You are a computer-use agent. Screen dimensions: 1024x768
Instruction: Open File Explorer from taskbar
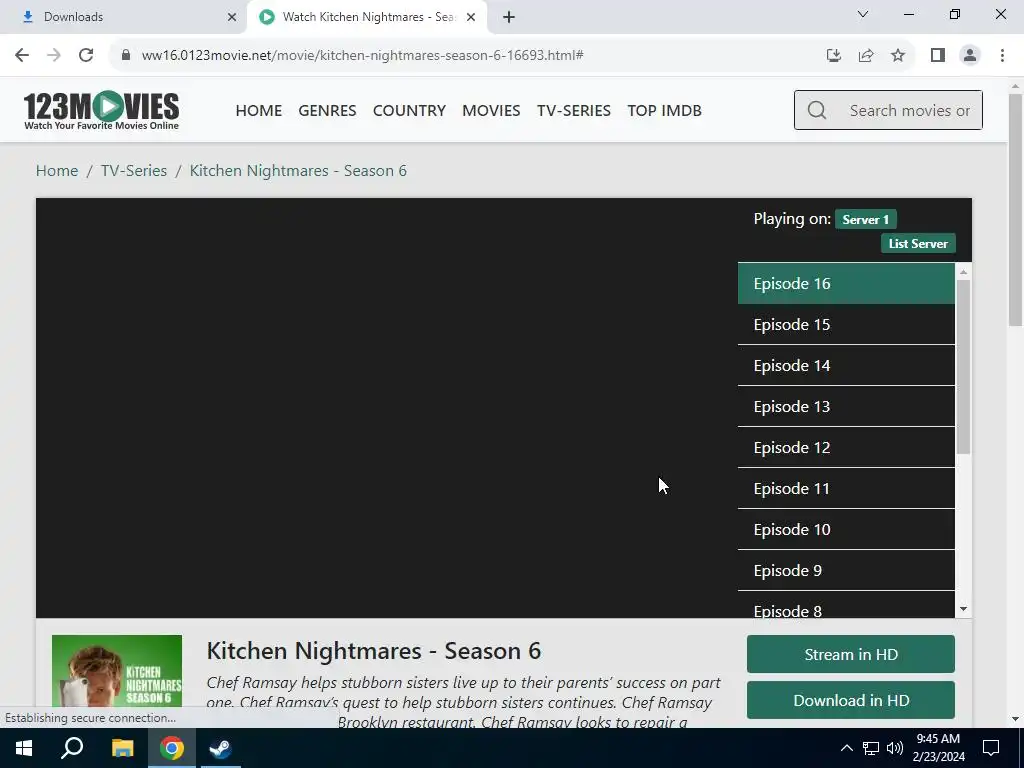[122, 748]
